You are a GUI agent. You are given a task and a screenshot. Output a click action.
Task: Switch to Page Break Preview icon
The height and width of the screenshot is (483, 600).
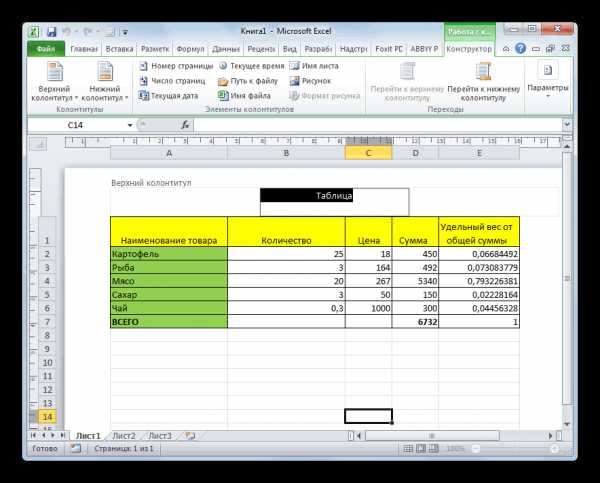[434, 449]
